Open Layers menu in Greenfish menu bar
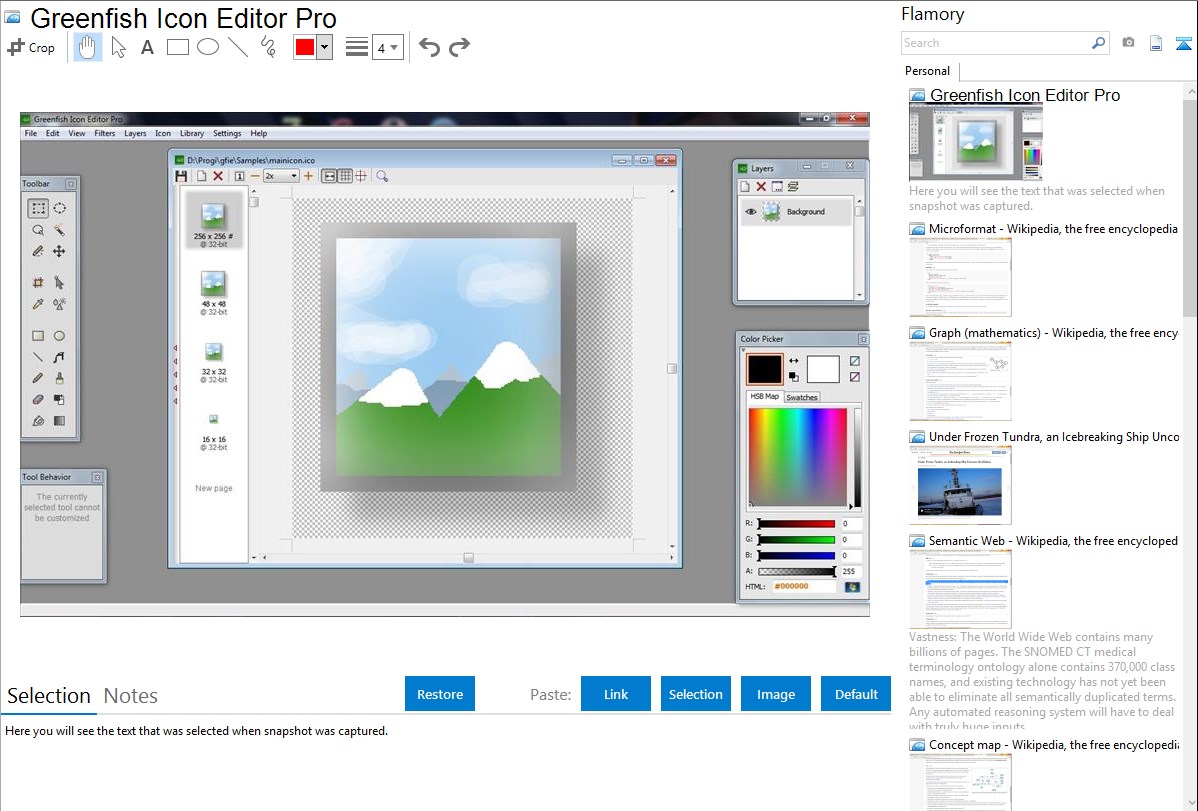 point(135,133)
